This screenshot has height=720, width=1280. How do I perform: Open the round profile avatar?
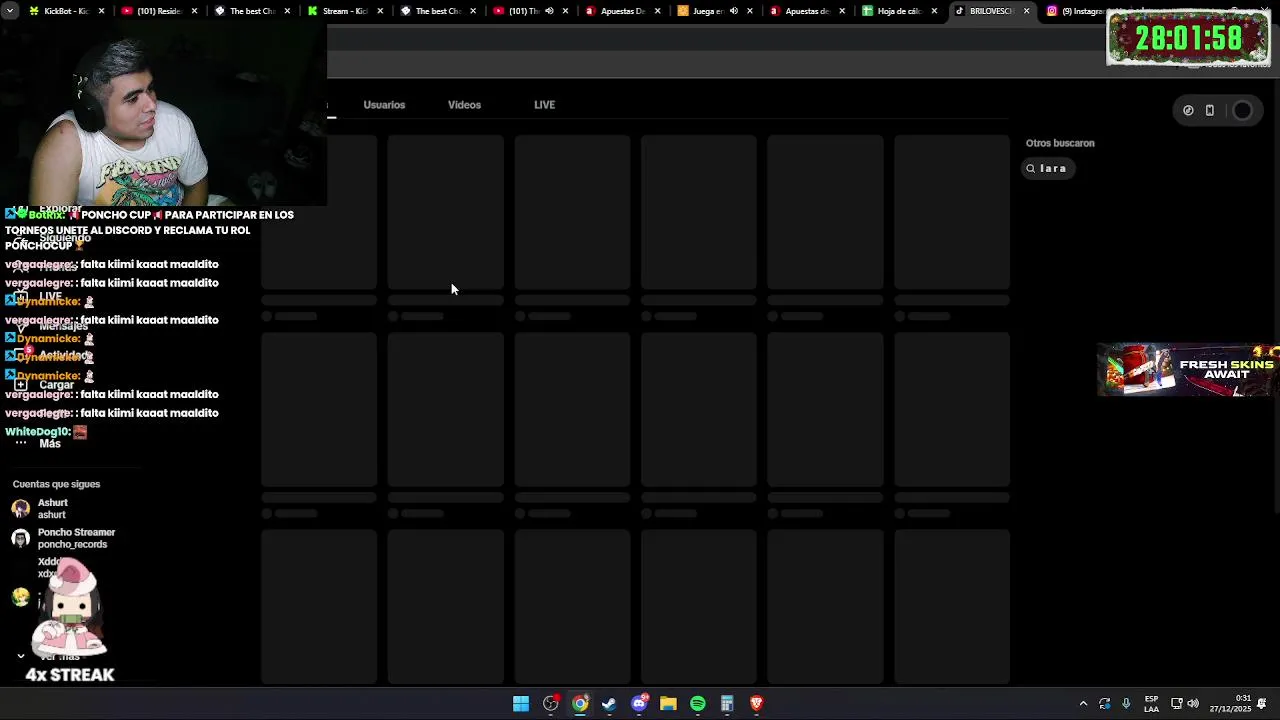(x=1242, y=111)
